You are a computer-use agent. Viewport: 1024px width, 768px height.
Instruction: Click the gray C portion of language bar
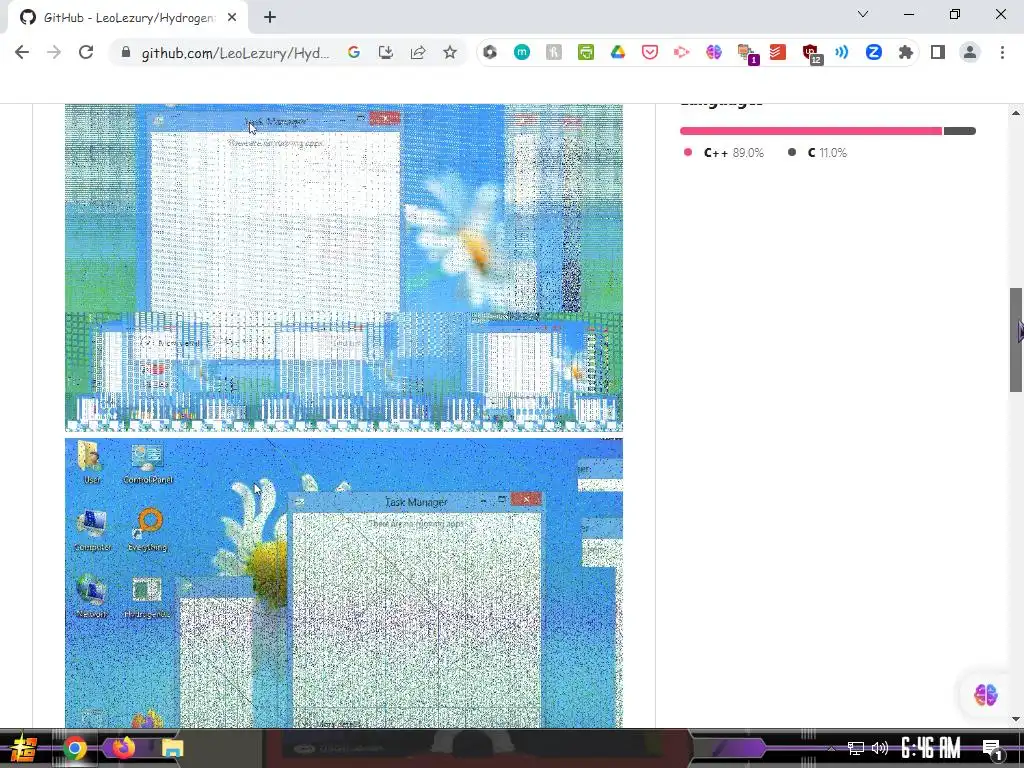click(960, 131)
